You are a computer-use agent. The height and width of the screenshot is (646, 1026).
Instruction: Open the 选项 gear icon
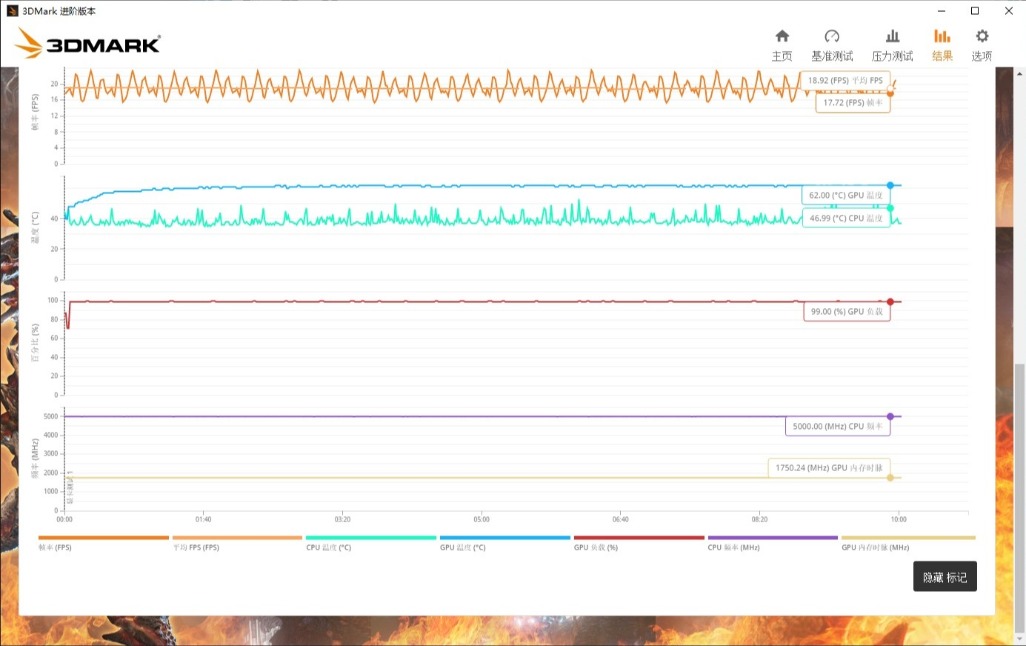click(x=982, y=37)
